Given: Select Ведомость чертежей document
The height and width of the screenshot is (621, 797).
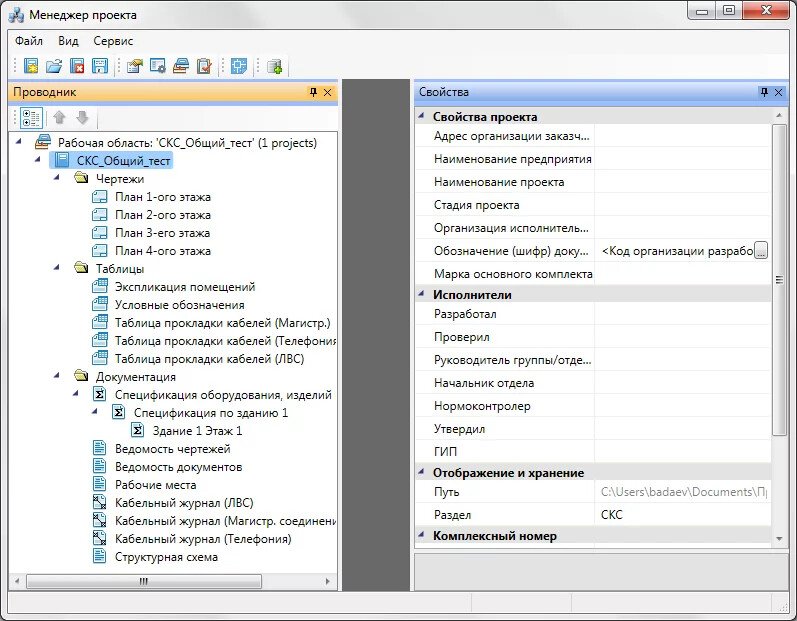Looking at the screenshot, I should [x=172, y=449].
